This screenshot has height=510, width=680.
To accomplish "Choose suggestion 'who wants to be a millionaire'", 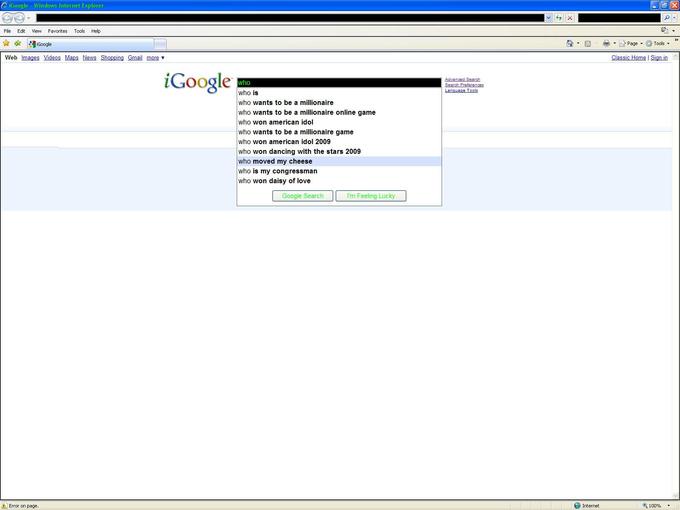I will tap(339, 103).
